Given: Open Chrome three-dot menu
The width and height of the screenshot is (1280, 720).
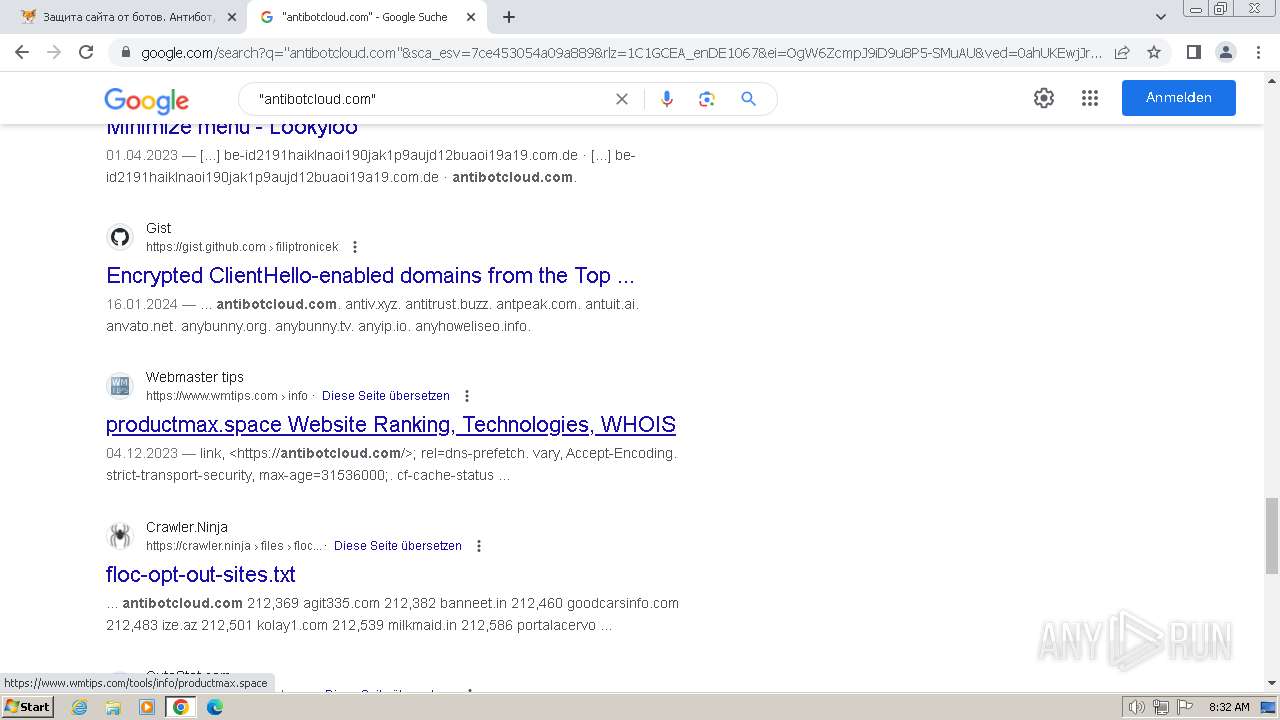Looking at the screenshot, I should pyautogui.click(x=1258, y=52).
